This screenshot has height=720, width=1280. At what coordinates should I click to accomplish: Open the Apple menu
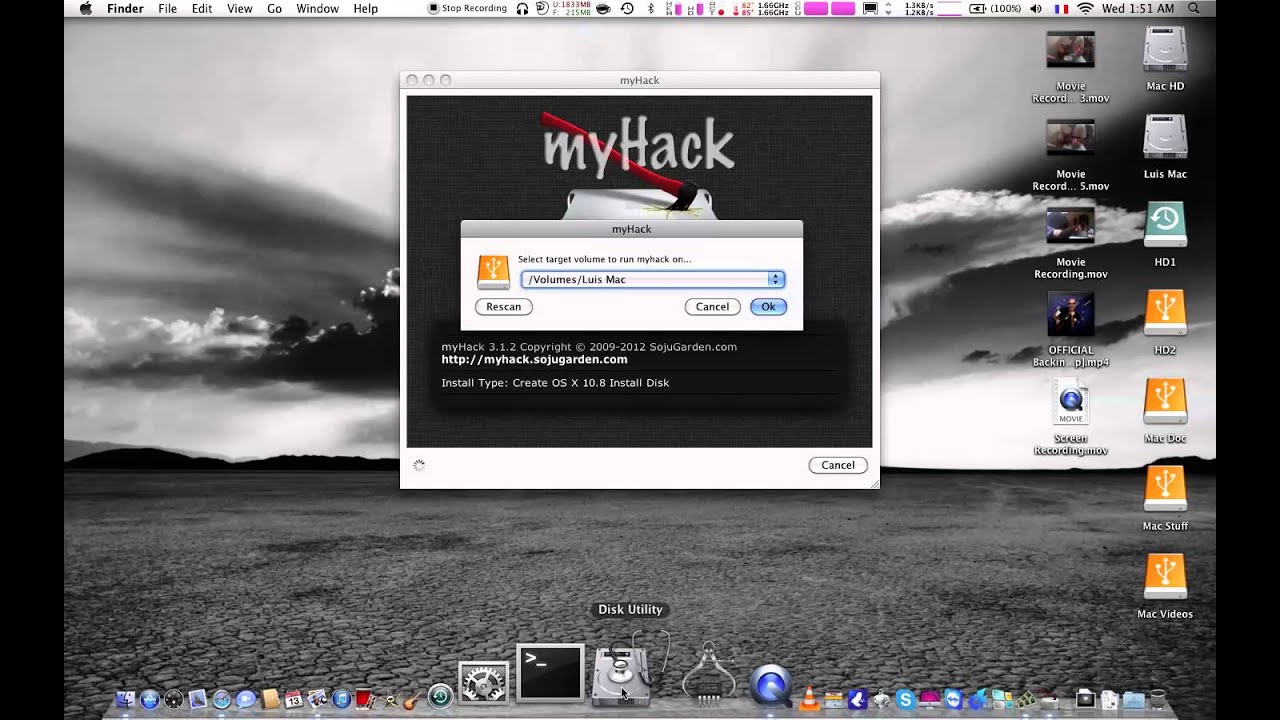[85, 8]
